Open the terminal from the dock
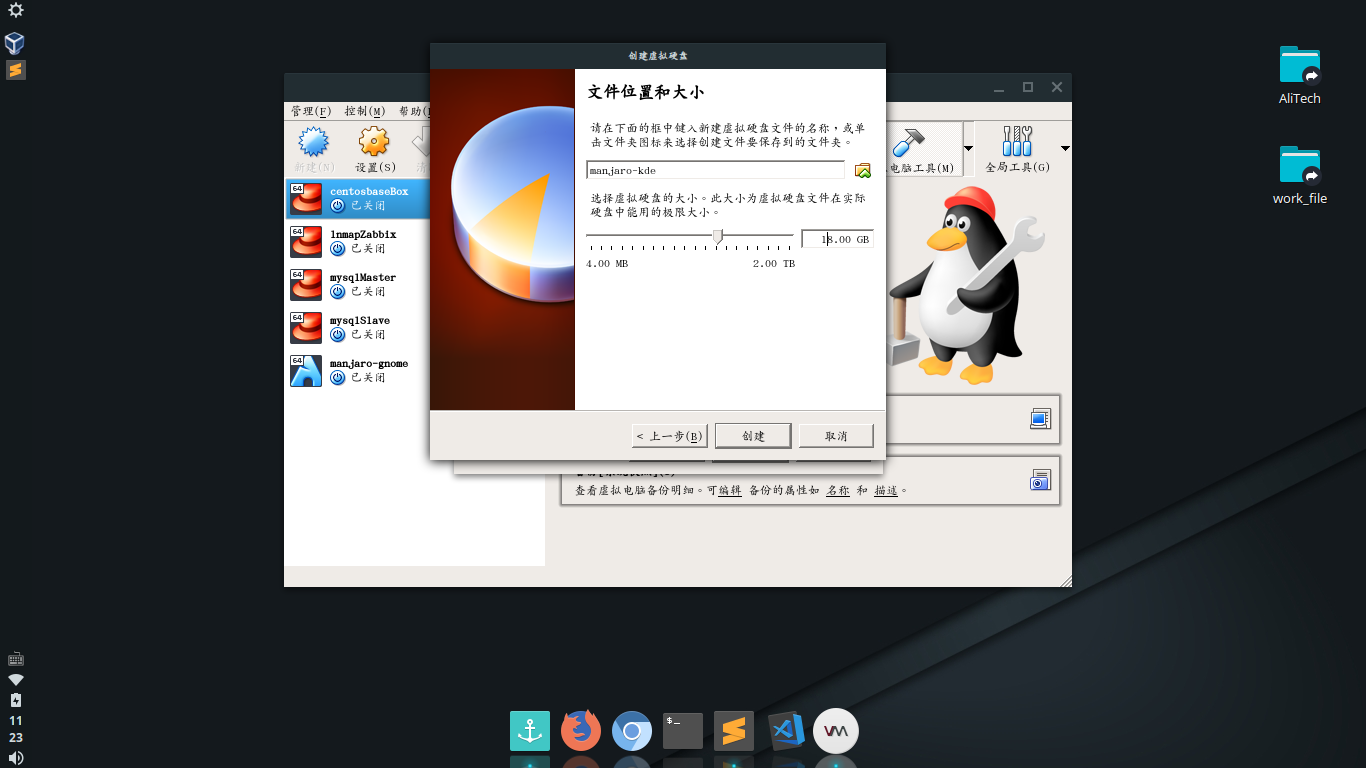The width and height of the screenshot is (1366, 768). click(x=683, y=731)
